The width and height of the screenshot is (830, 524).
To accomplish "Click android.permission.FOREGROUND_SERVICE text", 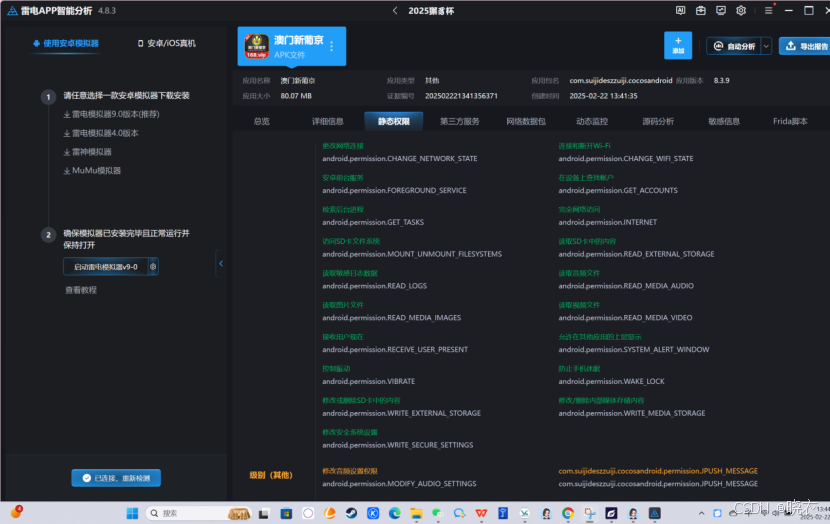I will (394, 190).
